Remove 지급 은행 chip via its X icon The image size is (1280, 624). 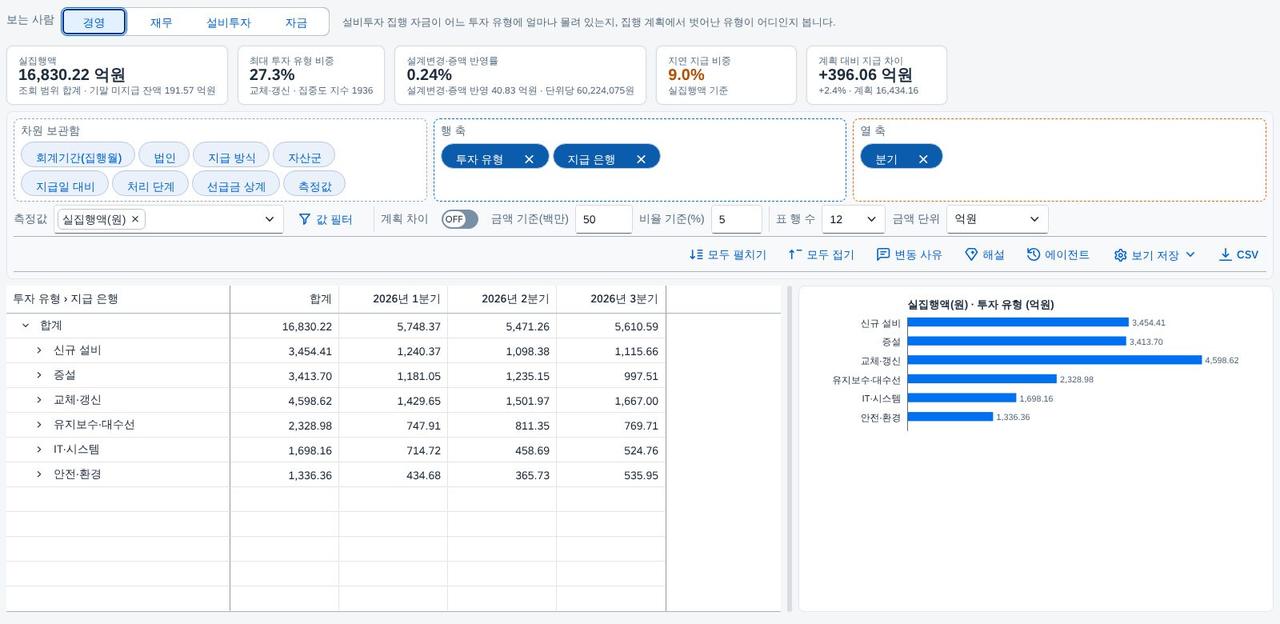coord(641,159)
